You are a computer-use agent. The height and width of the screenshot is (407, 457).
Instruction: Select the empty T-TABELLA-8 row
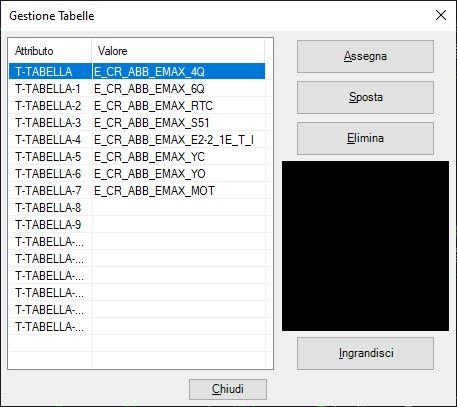click(137, 208)
